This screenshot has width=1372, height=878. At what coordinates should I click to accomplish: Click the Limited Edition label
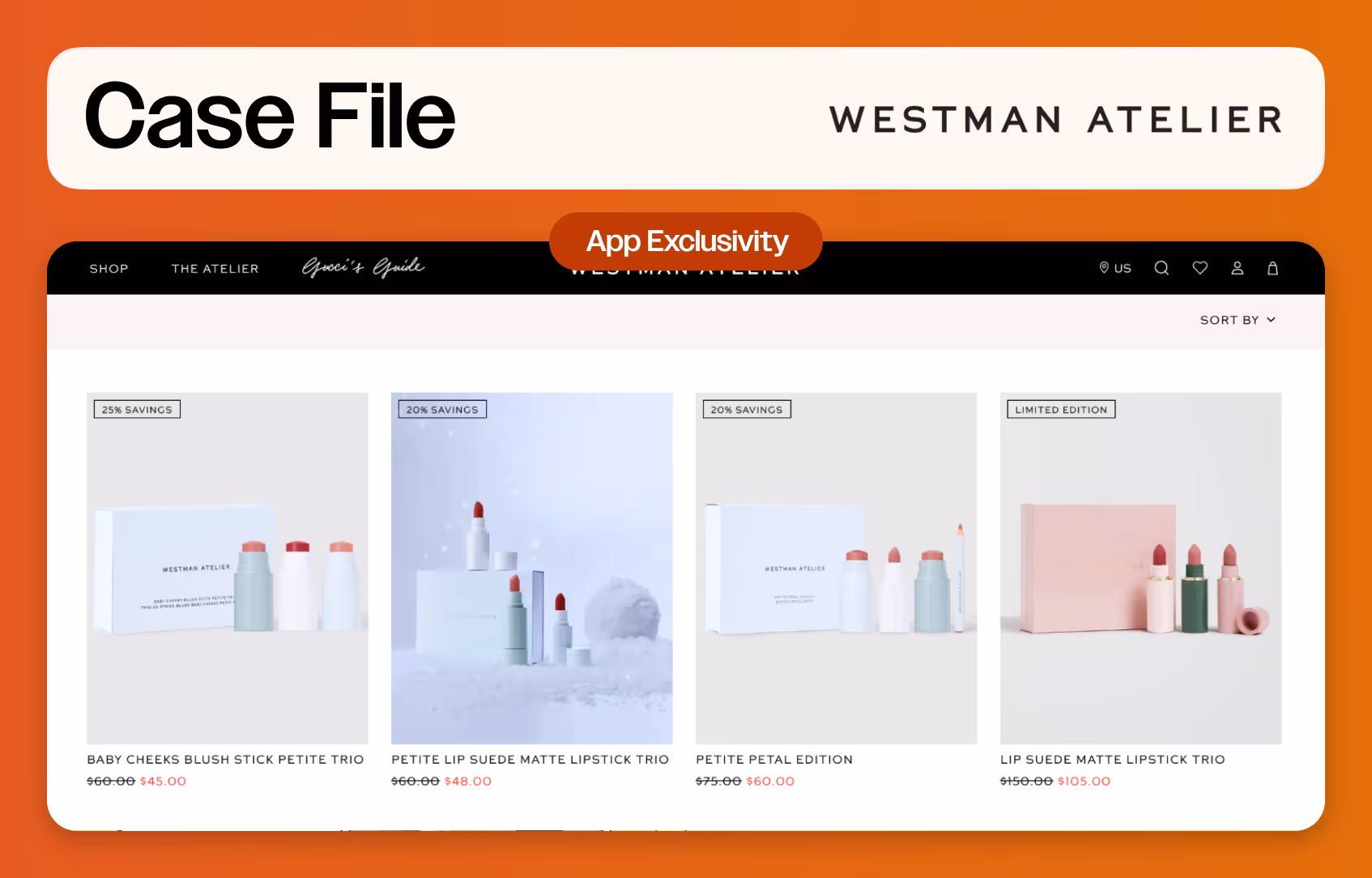[1061, 410]
